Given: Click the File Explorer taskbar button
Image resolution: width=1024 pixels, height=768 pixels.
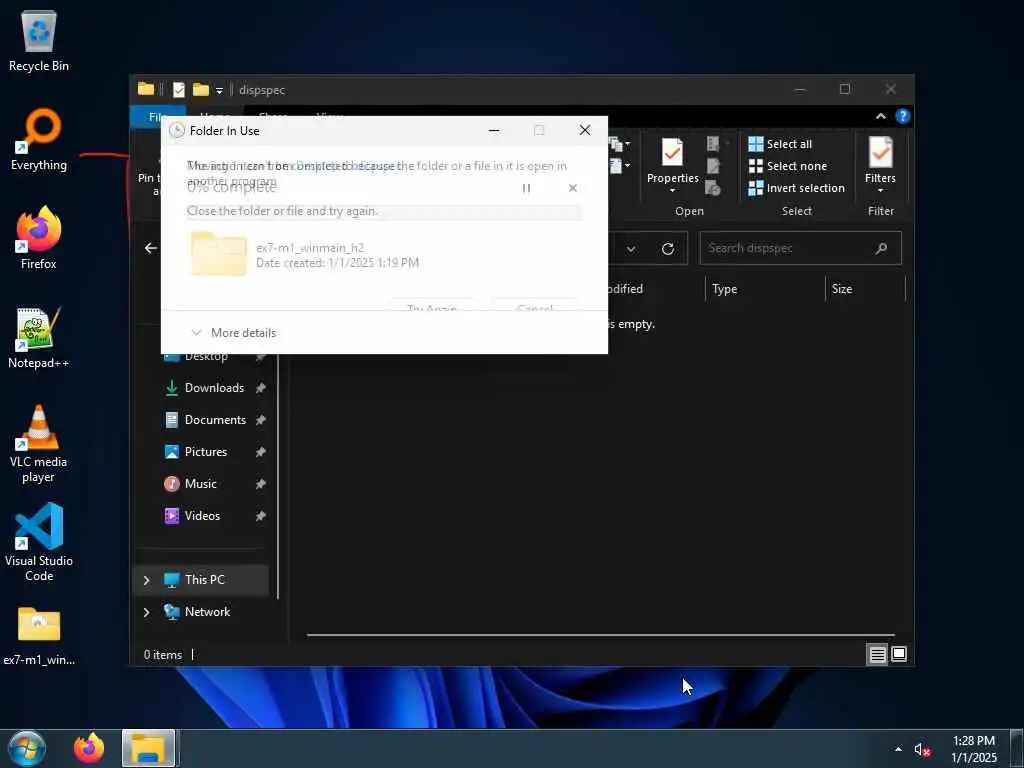Looking at the screenshot, I should [x=148, y=748].
